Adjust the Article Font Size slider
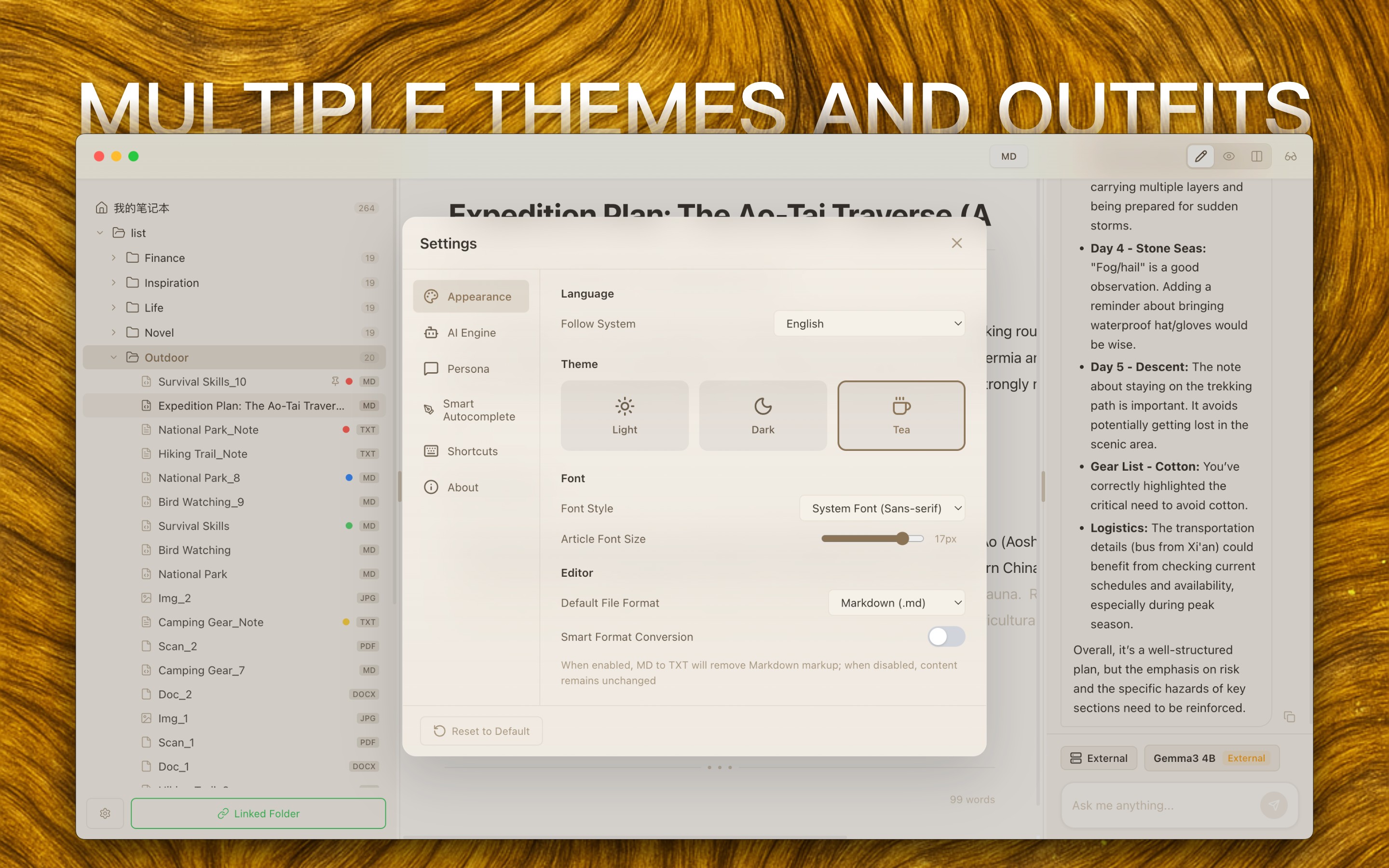The height and width of the screenshot is (868, 1389). [x=904, y=538]
